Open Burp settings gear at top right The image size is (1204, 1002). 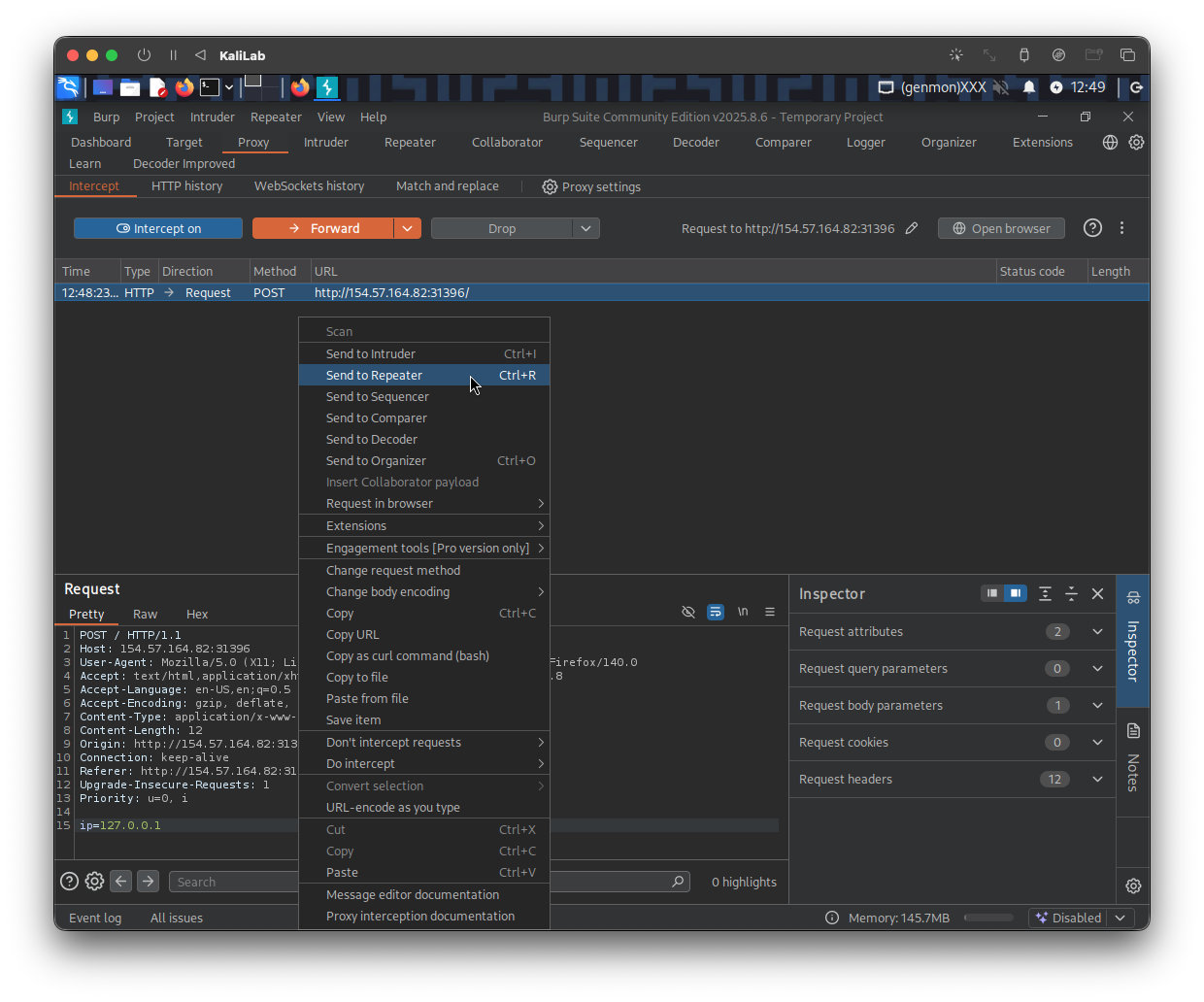(x=1136, y=143)
